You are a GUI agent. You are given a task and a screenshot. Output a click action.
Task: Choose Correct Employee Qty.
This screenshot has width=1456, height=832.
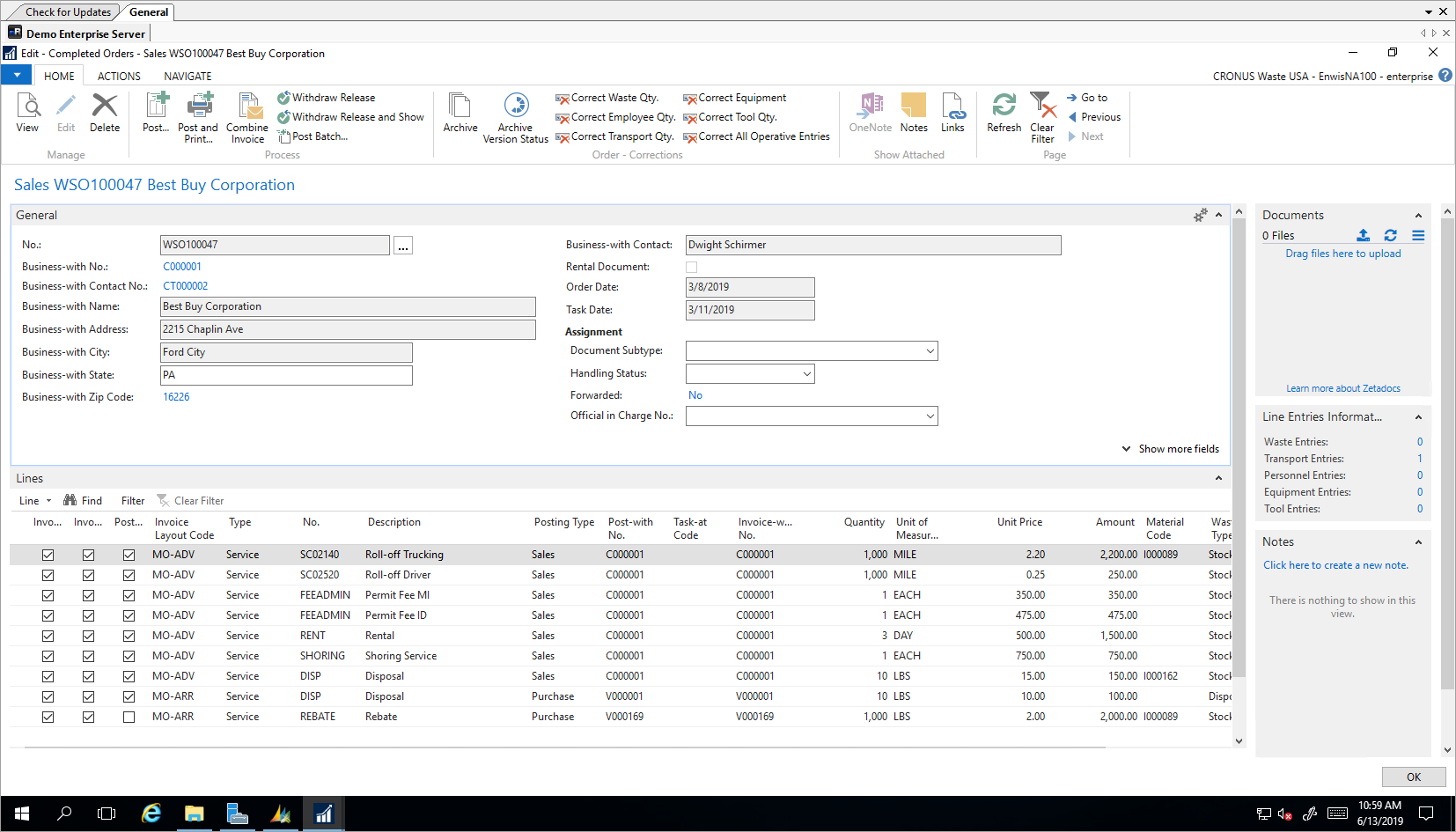[x=615, y=117]
